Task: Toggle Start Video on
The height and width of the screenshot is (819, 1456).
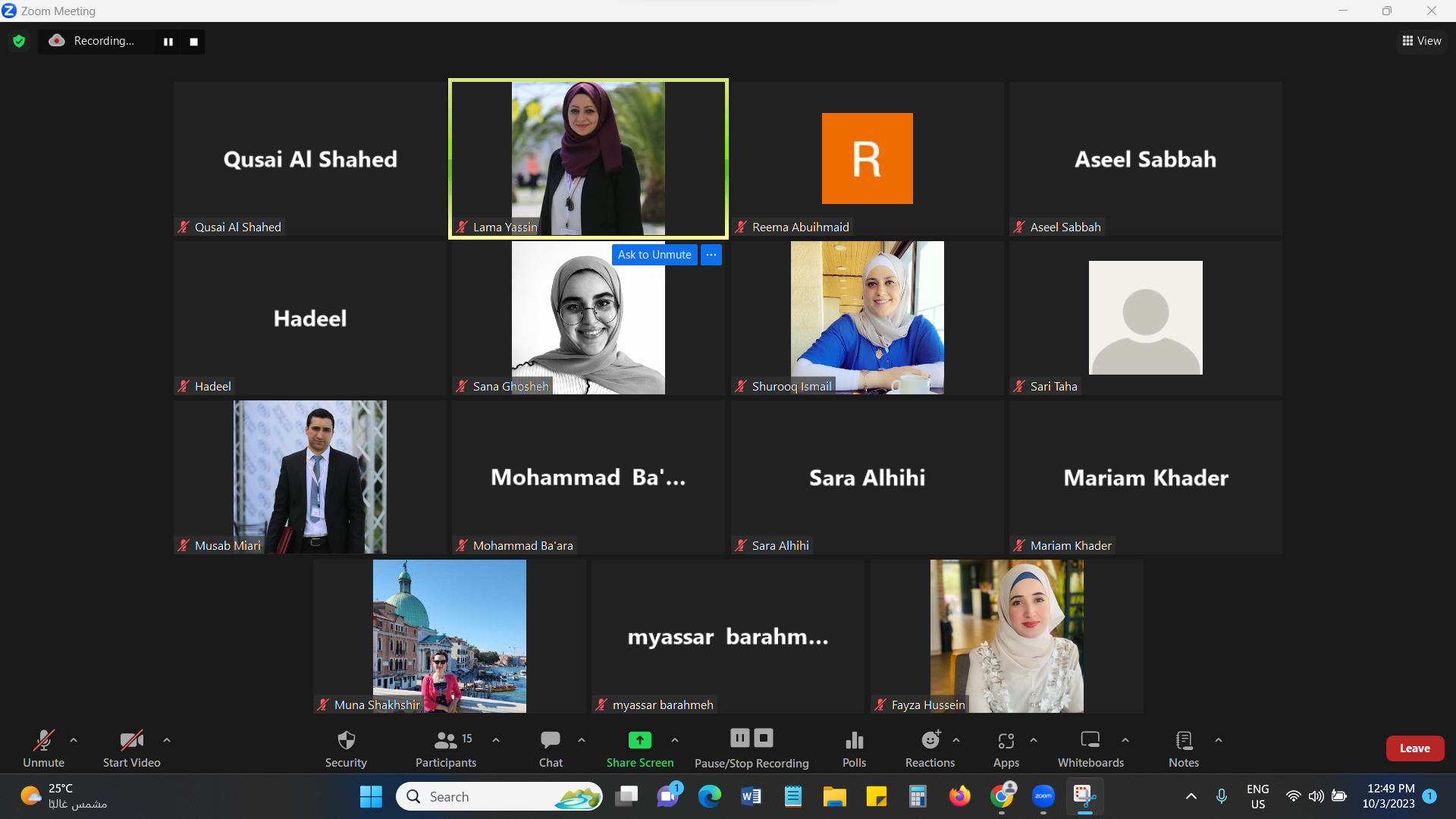Action: (131, 748)
